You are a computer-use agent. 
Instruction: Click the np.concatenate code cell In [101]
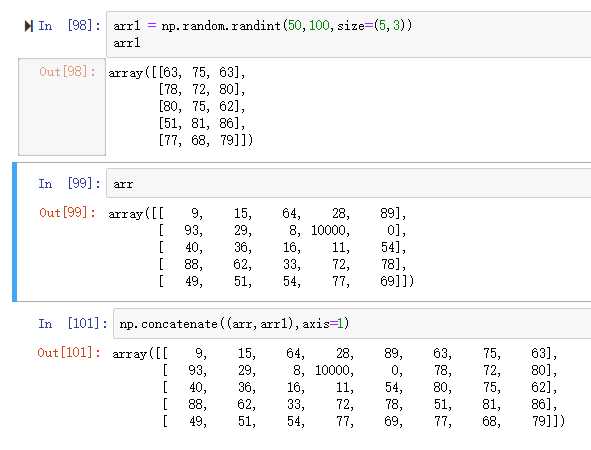(x=352, y=324)
